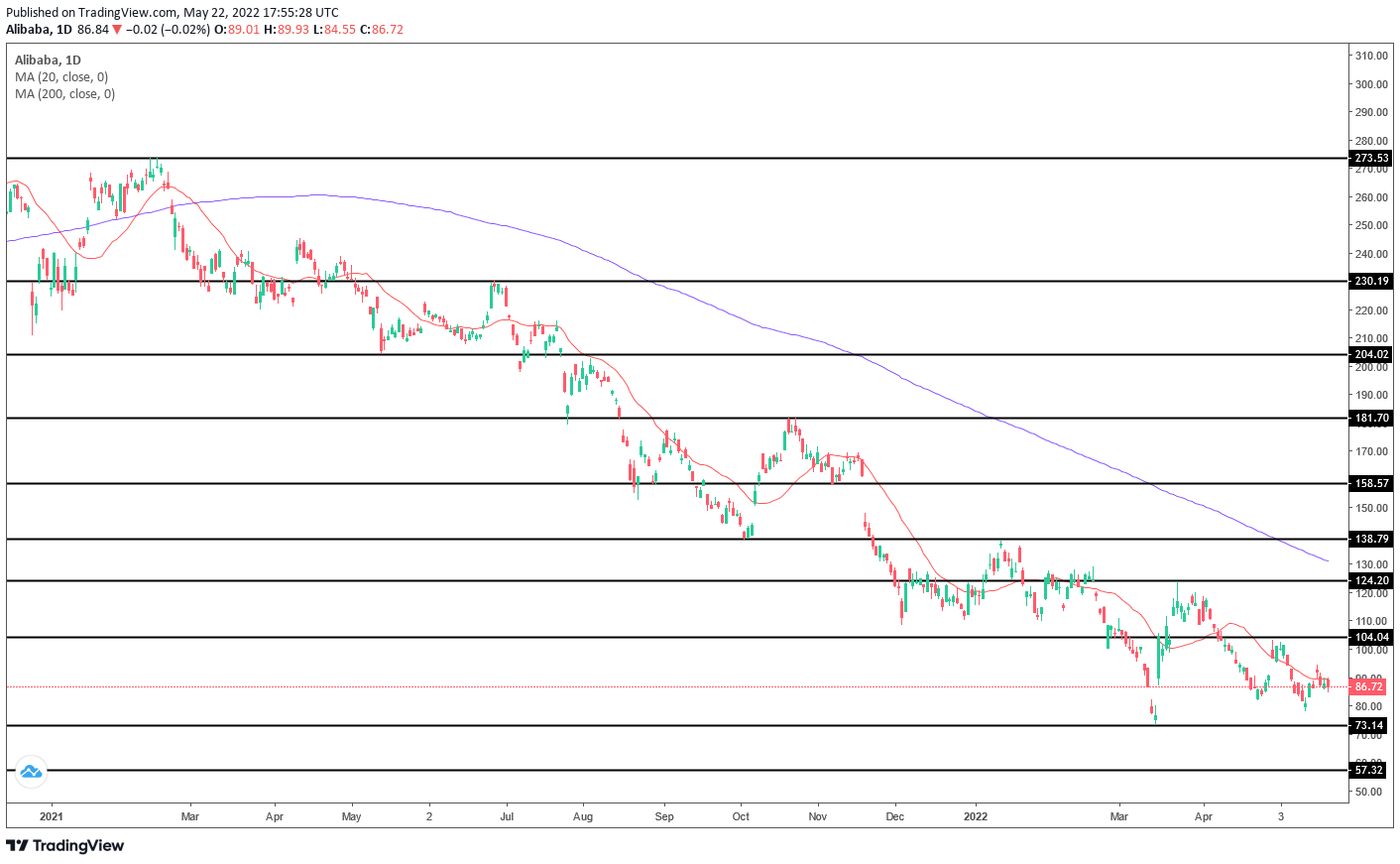Click the Nov date axis label
The height and width of the screenshot is (864, 1400).
[818, 816]
